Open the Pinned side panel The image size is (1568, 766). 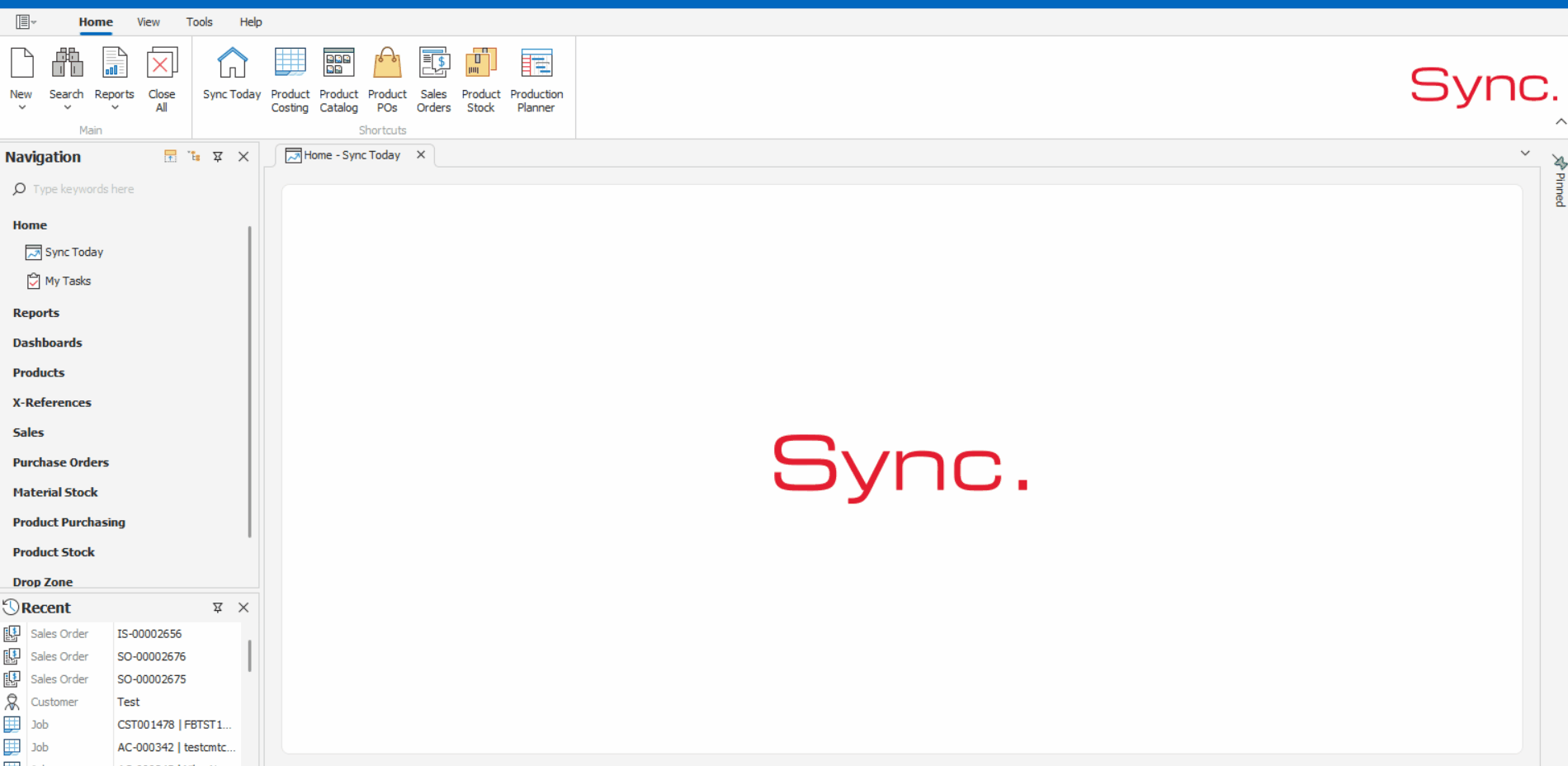pos(1559,181)
